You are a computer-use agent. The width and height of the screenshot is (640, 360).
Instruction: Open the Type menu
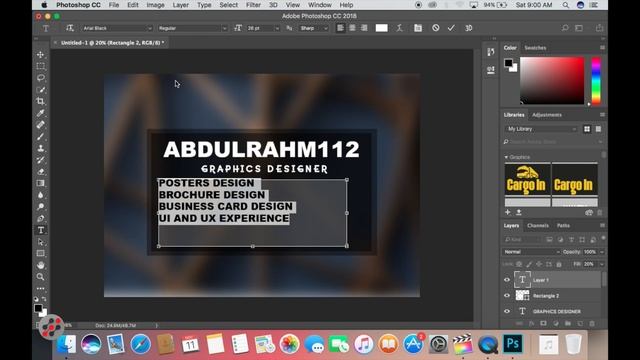(204, 5)
